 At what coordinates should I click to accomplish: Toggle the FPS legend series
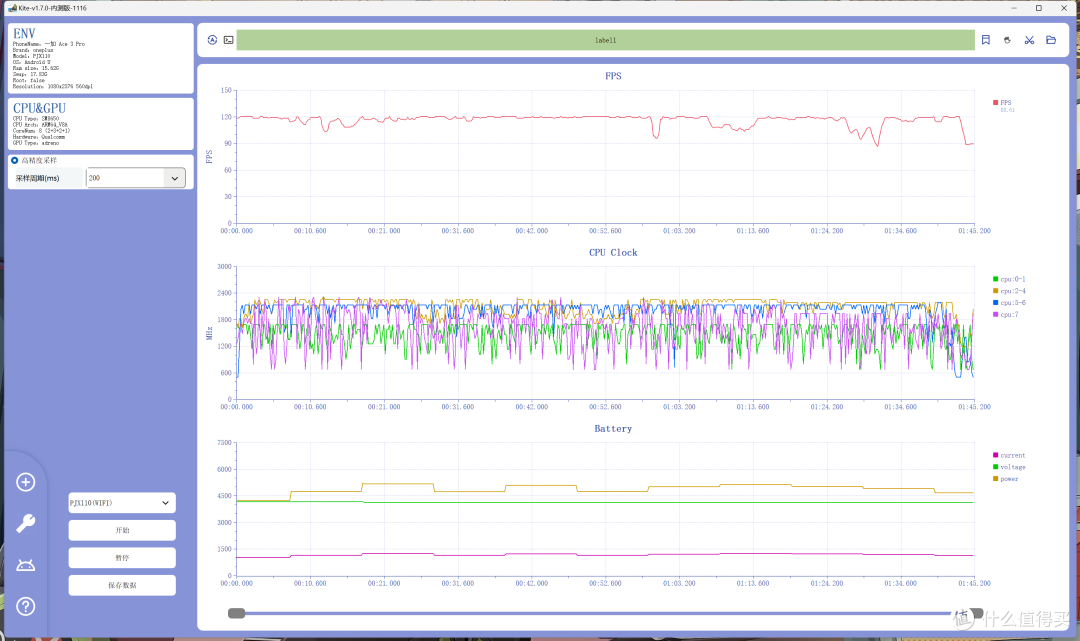[x=1001, y=103]
